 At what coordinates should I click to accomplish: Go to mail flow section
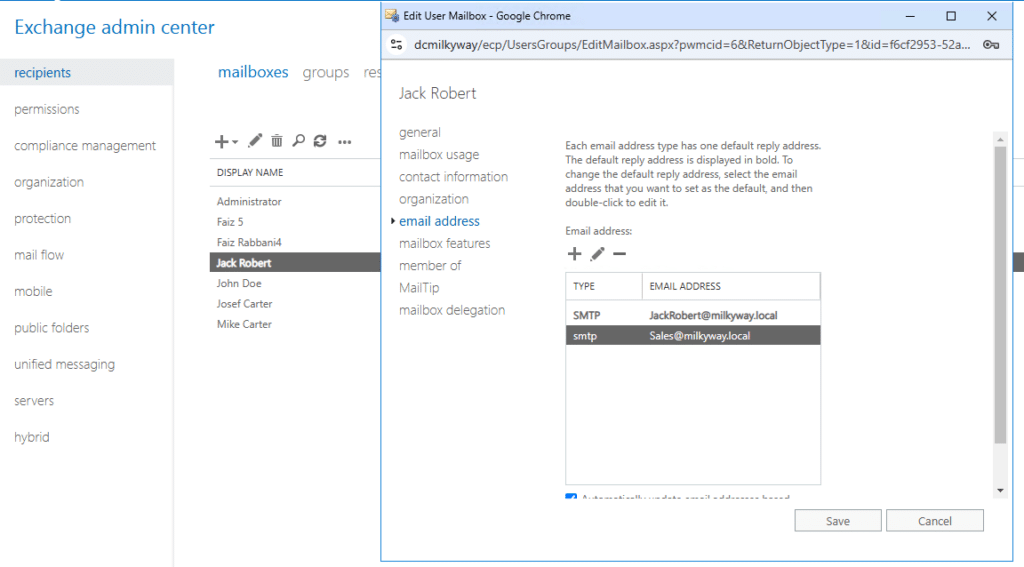pos(39,255)
